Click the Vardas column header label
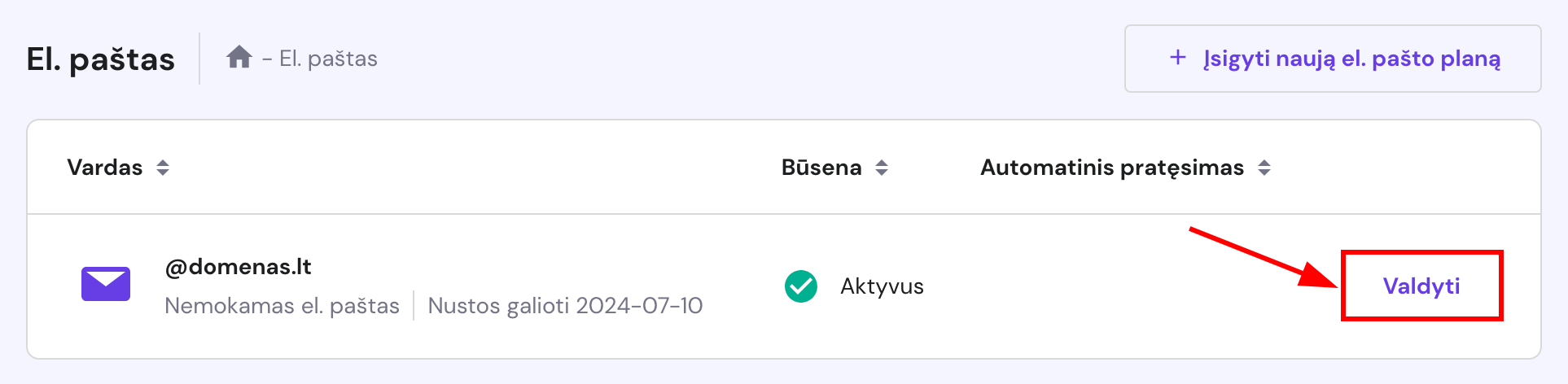This screenshot has height=384, width=1568. click(104, 168)
